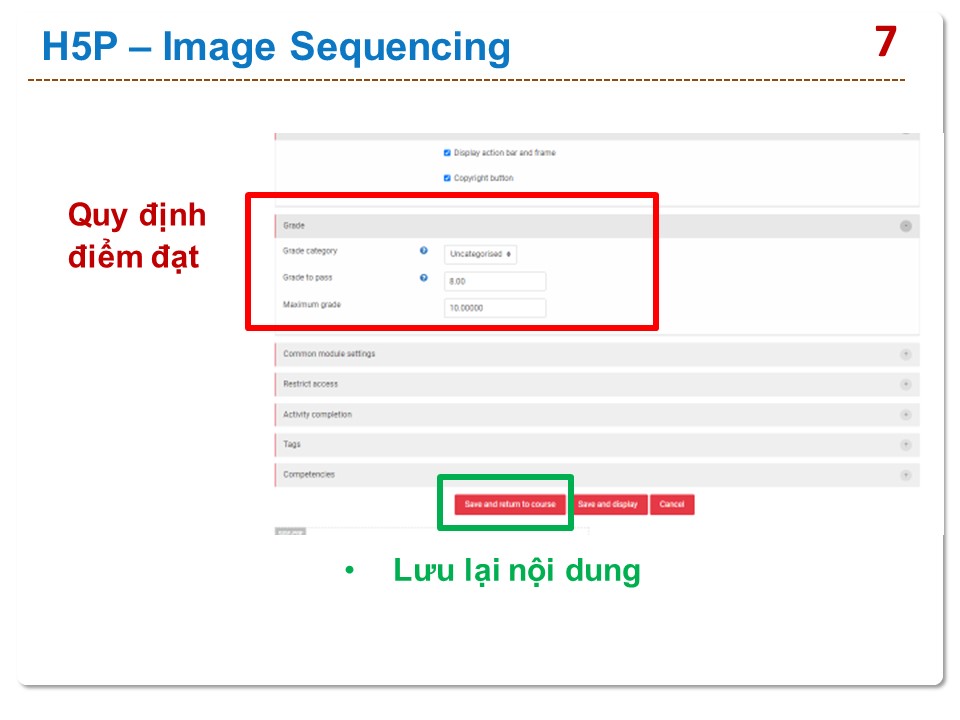Viewport: 960px width, 720px height.
Task: Click plus icon on Competencies row
Action: (906, 475)
